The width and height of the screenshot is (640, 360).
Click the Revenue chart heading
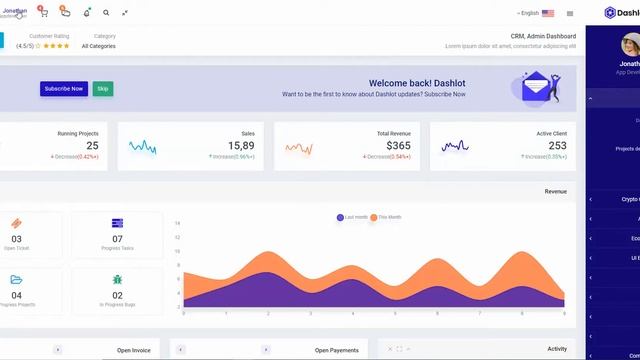[556, 191]
